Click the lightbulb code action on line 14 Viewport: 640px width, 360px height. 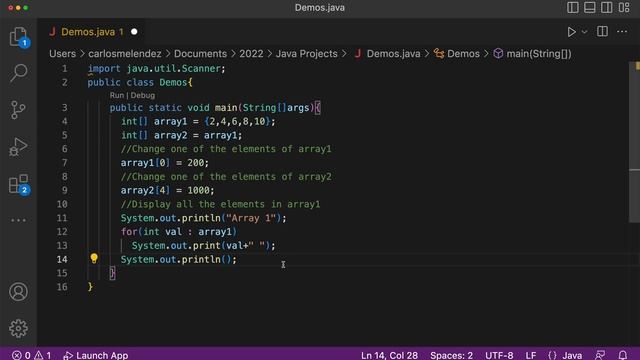coord(94,258)
